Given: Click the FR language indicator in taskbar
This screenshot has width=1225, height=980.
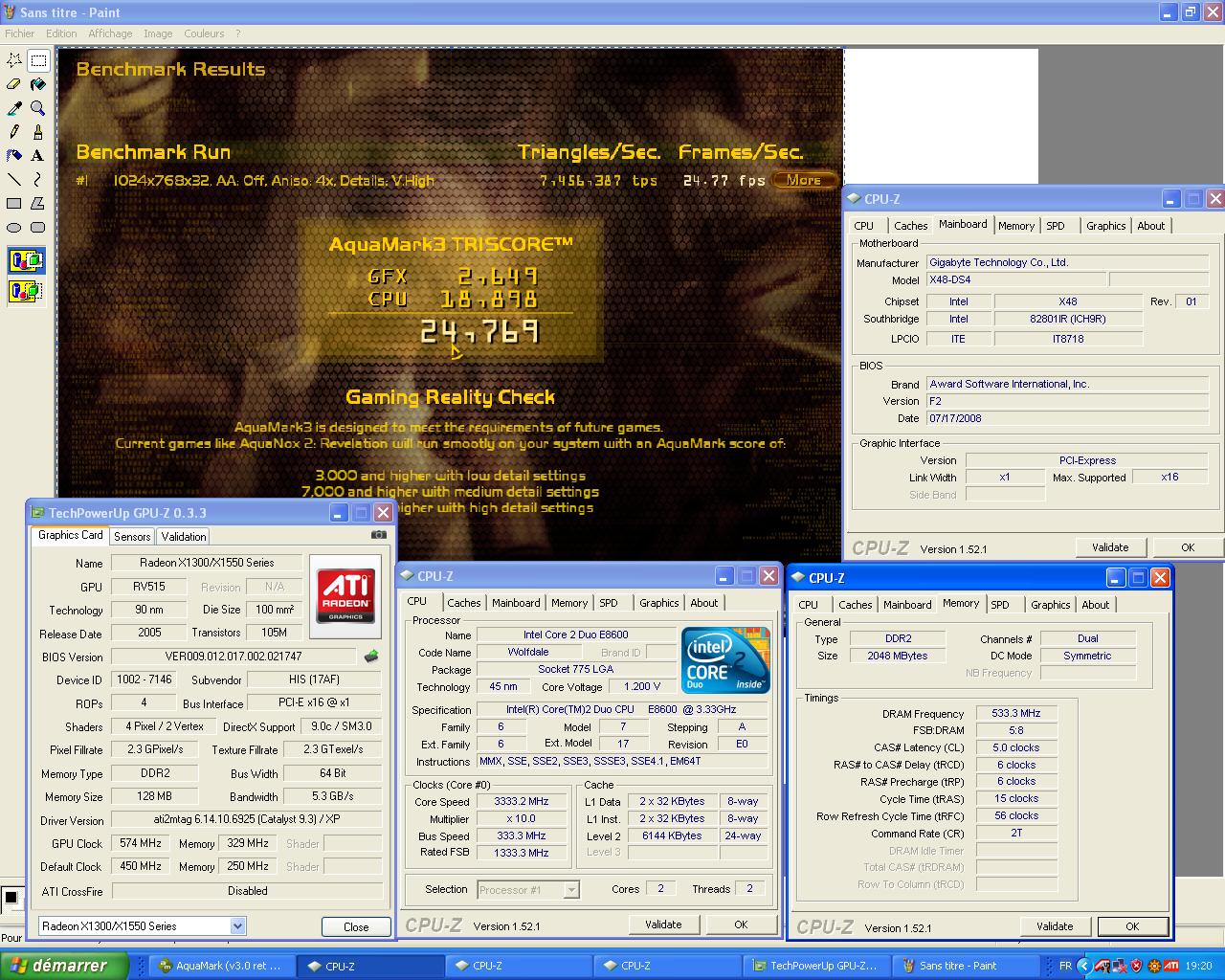Looking at the screenshot, I should click(1065, 966).
